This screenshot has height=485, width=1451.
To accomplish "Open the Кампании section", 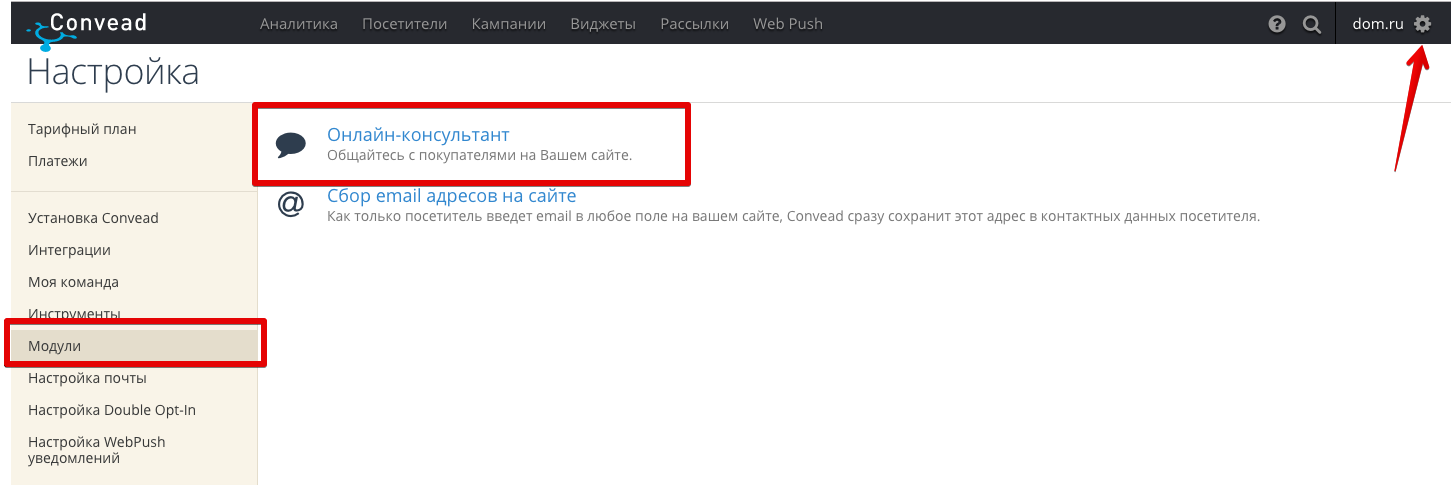I will point(509,24).
